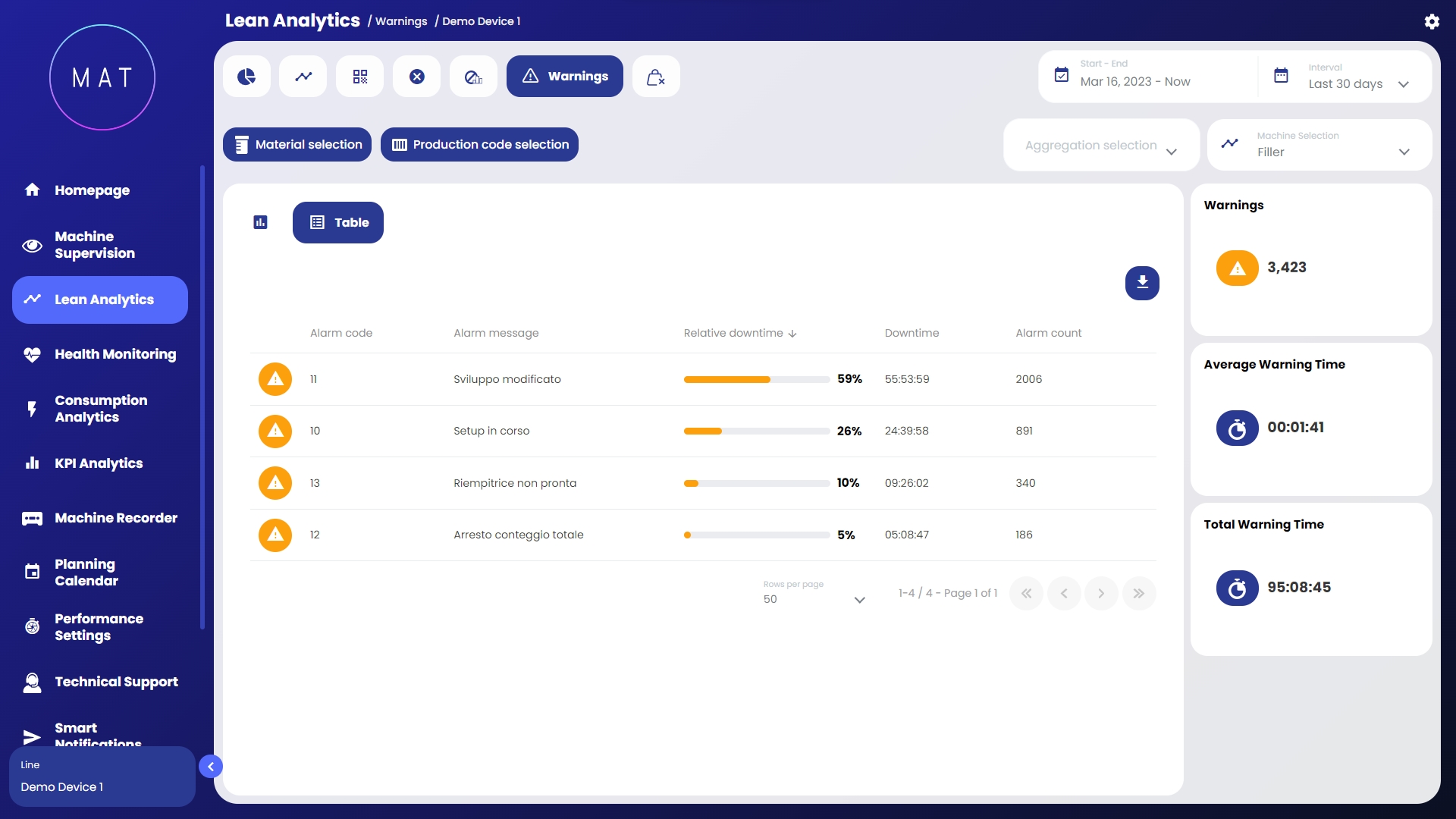Switch to bar chart view

pyautogui.click(x=260, y=222)
